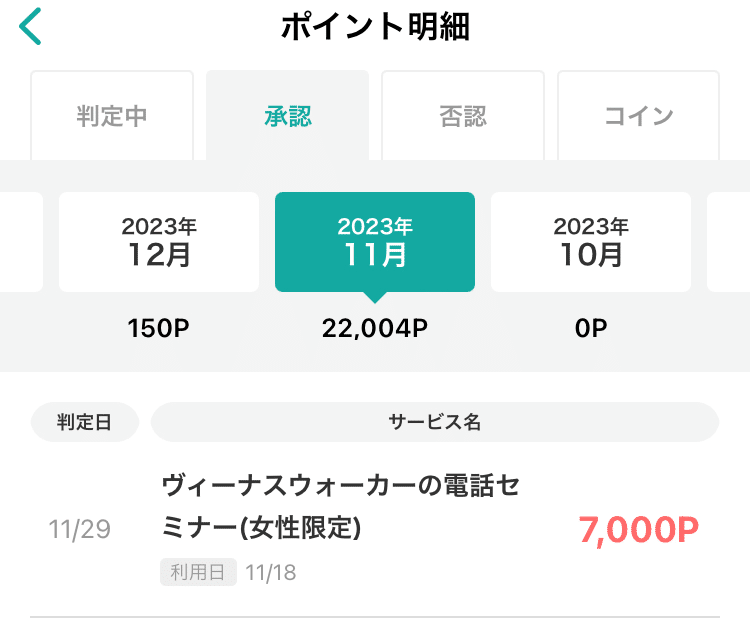Open the 否認 tab
Viewport: 750px width, 627px height.
coord(463,116)
